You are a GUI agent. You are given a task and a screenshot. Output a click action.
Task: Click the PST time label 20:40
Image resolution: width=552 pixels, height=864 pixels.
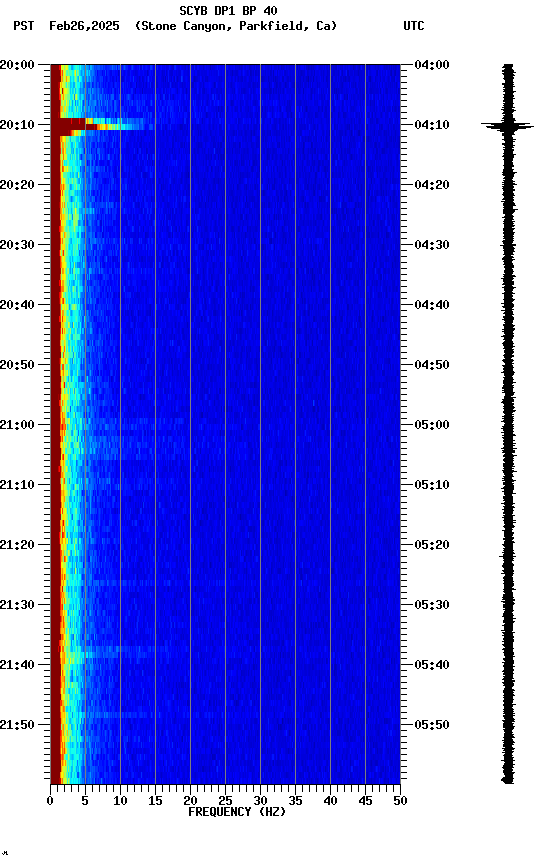pyautogui.click(x=17, y=305)
